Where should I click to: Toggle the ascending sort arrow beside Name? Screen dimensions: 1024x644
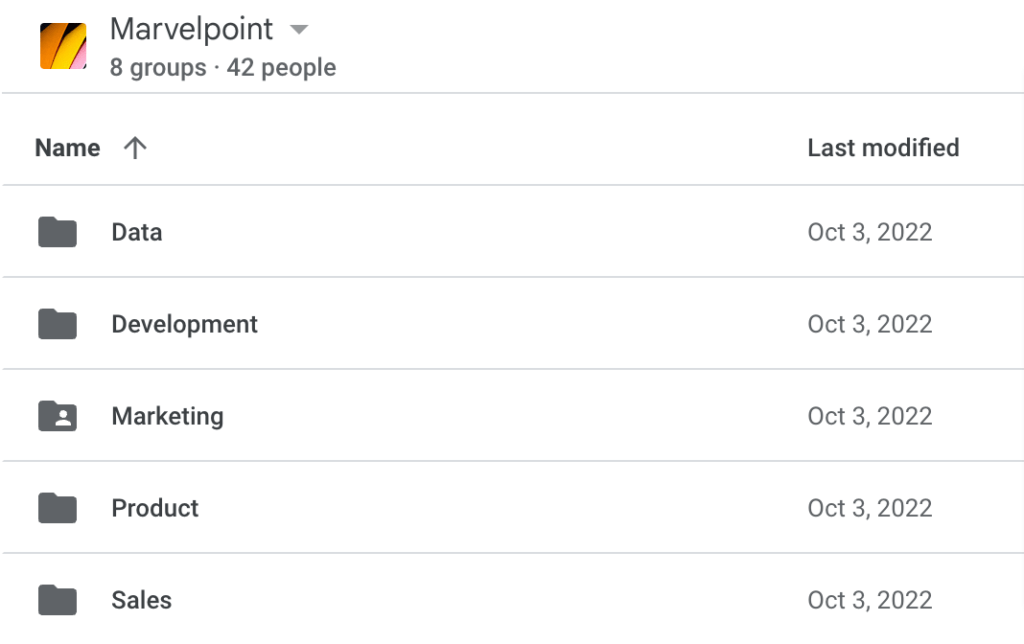coord(135,148)
